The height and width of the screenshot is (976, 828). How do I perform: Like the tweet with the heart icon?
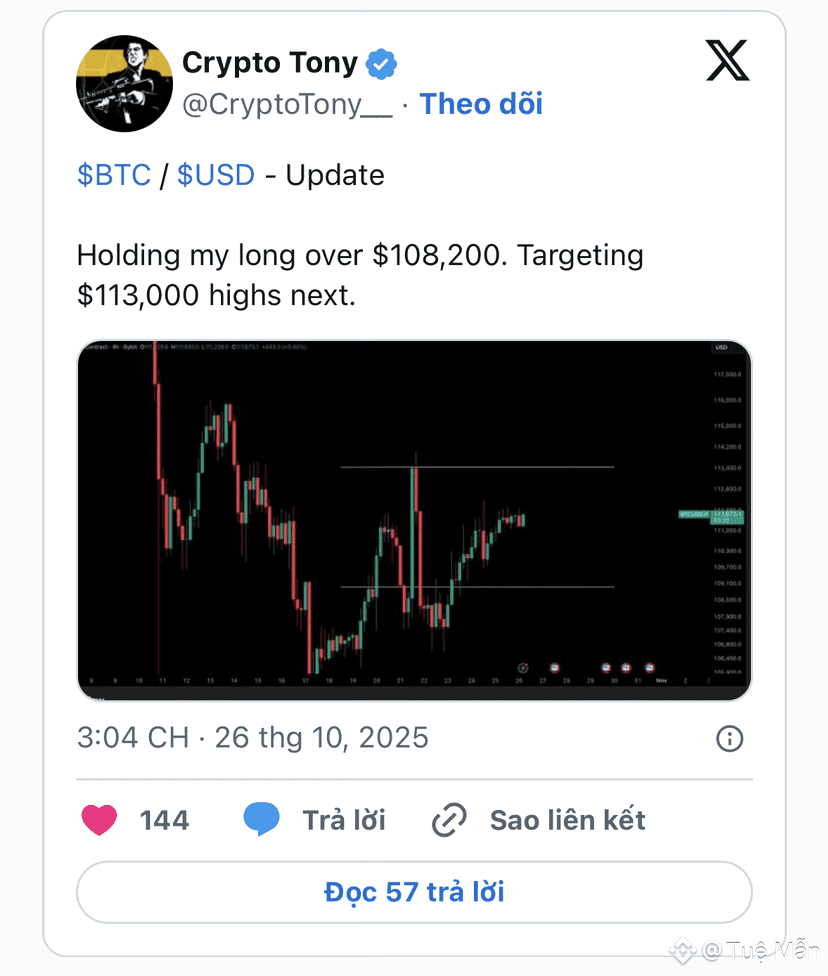(x=99, y=820)
